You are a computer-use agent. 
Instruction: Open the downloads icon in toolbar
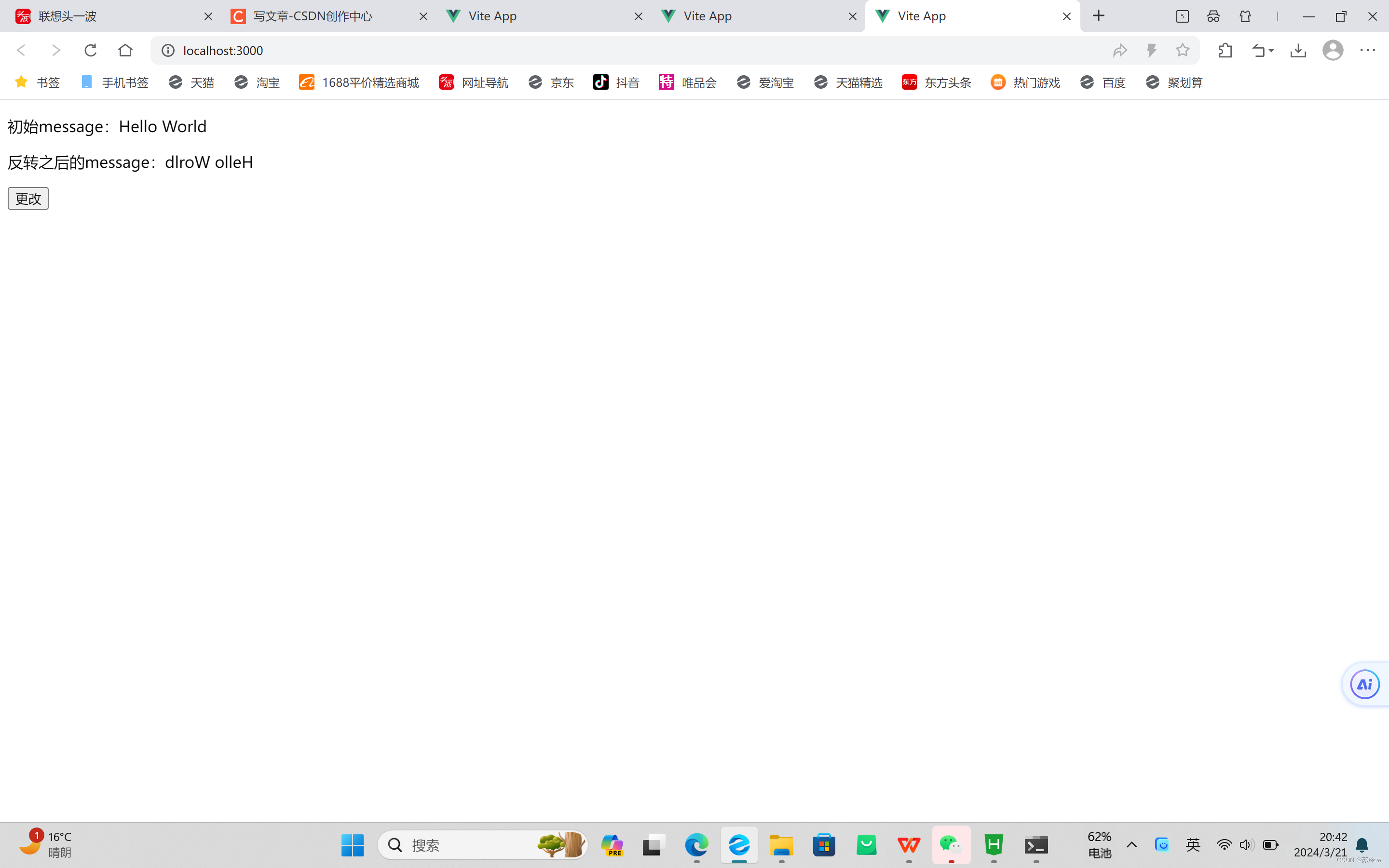1298,51
